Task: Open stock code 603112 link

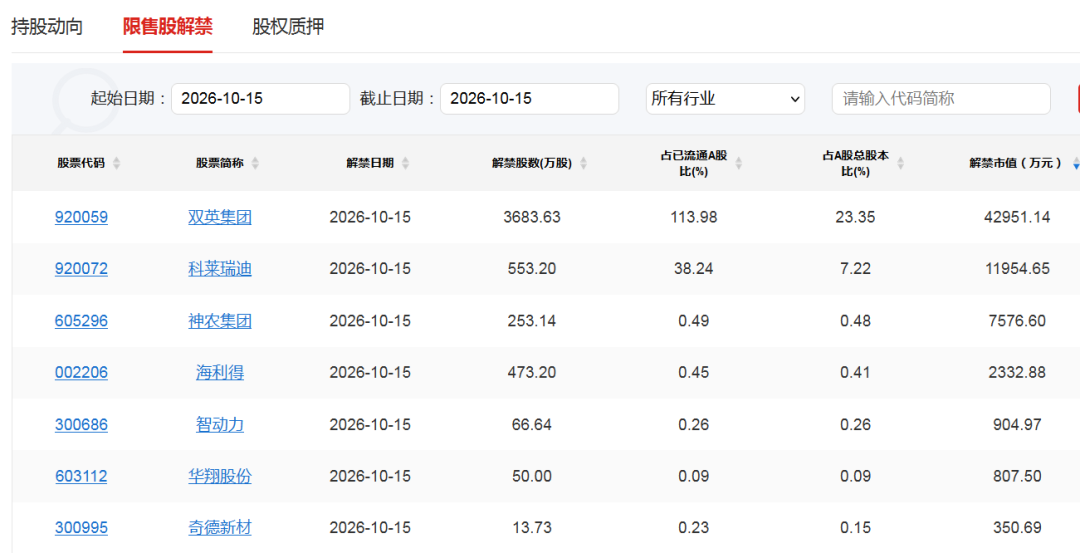Action: 81,476
